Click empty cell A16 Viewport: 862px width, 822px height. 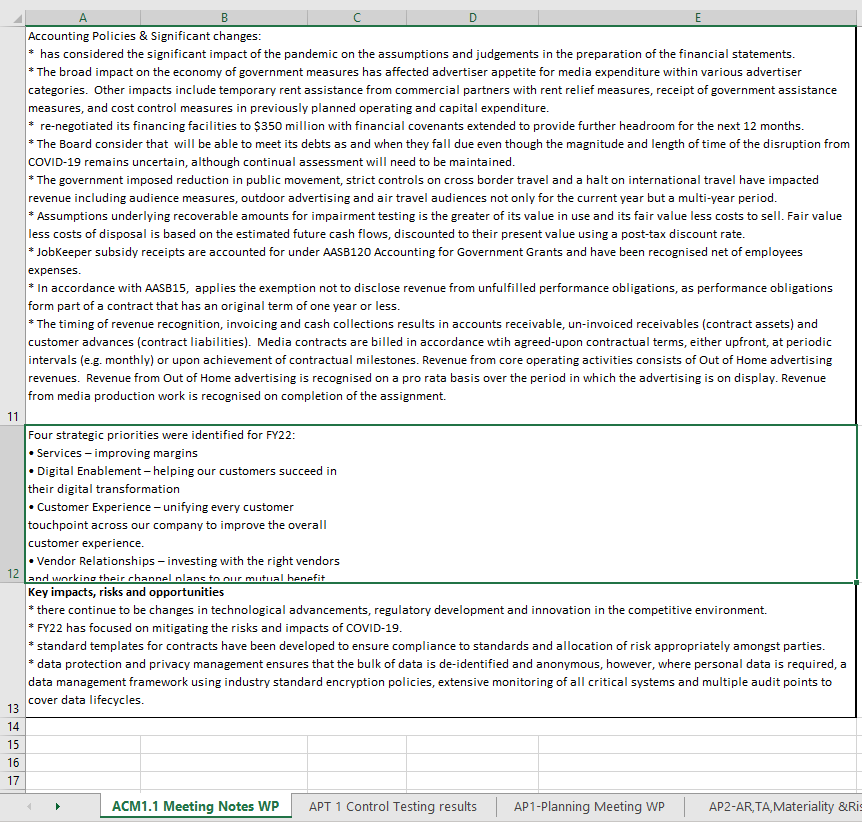click(x=82, y=763)
